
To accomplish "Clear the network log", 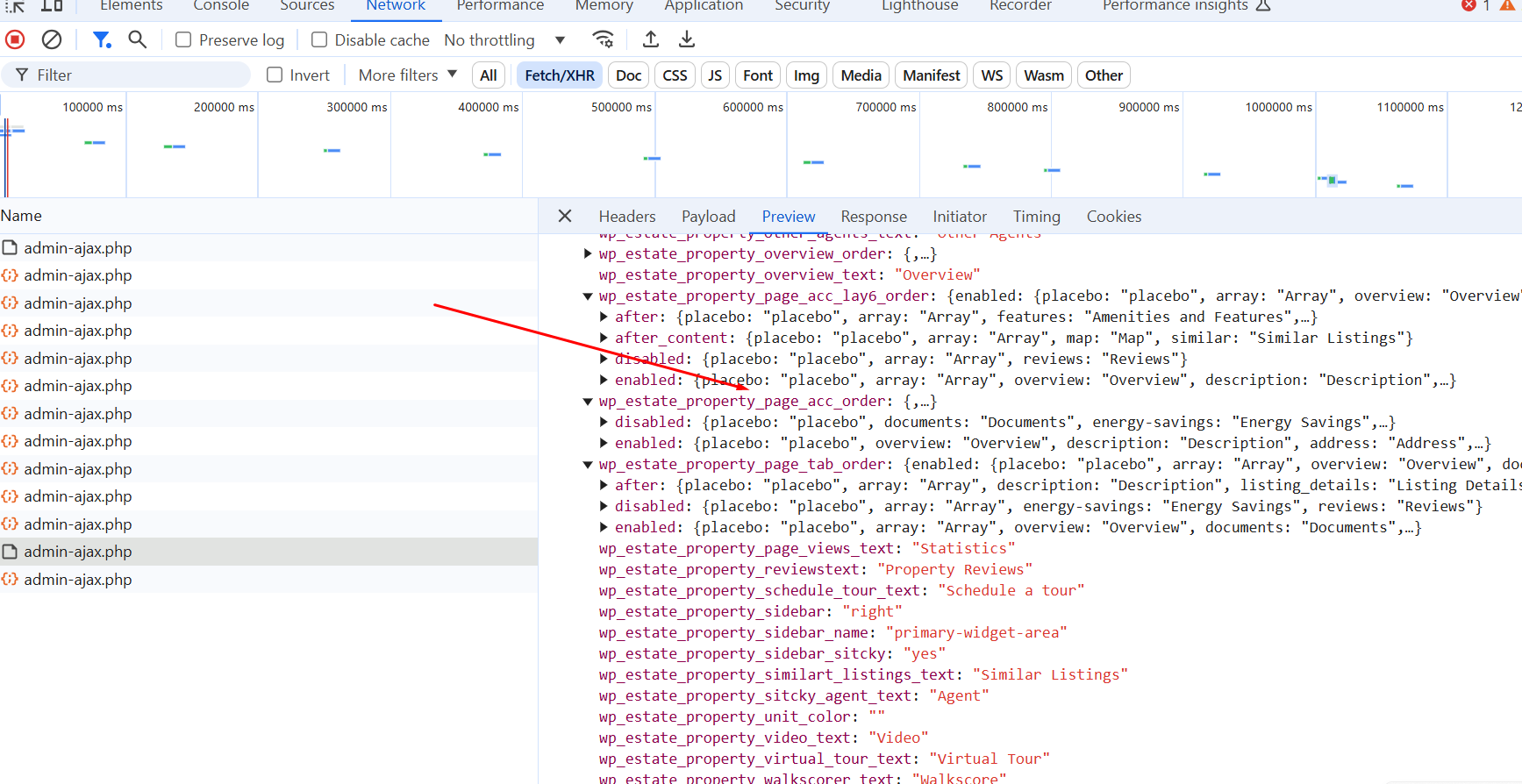I will (x=52, y=39).
